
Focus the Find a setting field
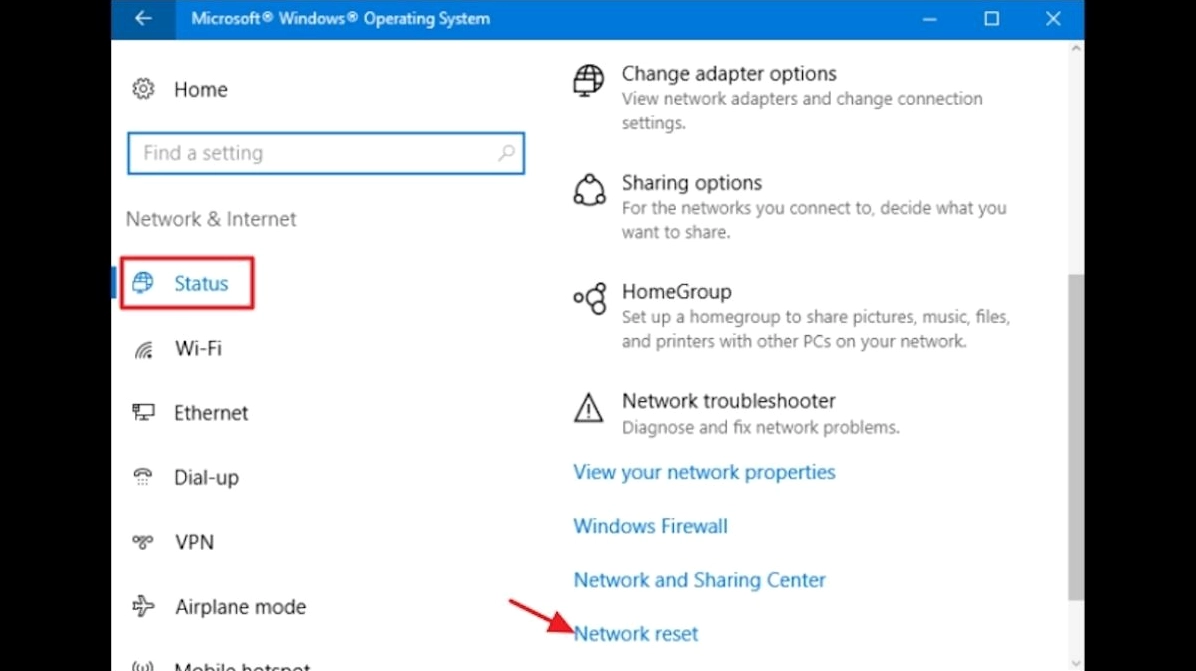(315, 153)
